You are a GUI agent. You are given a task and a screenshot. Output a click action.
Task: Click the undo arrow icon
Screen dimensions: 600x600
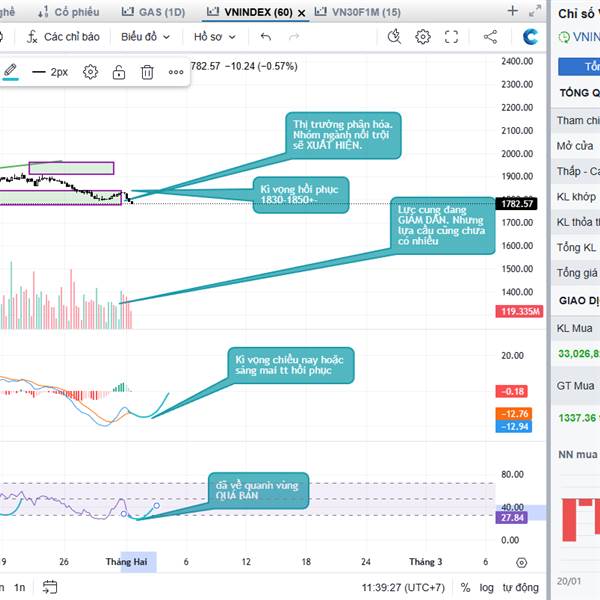point(266,37)
